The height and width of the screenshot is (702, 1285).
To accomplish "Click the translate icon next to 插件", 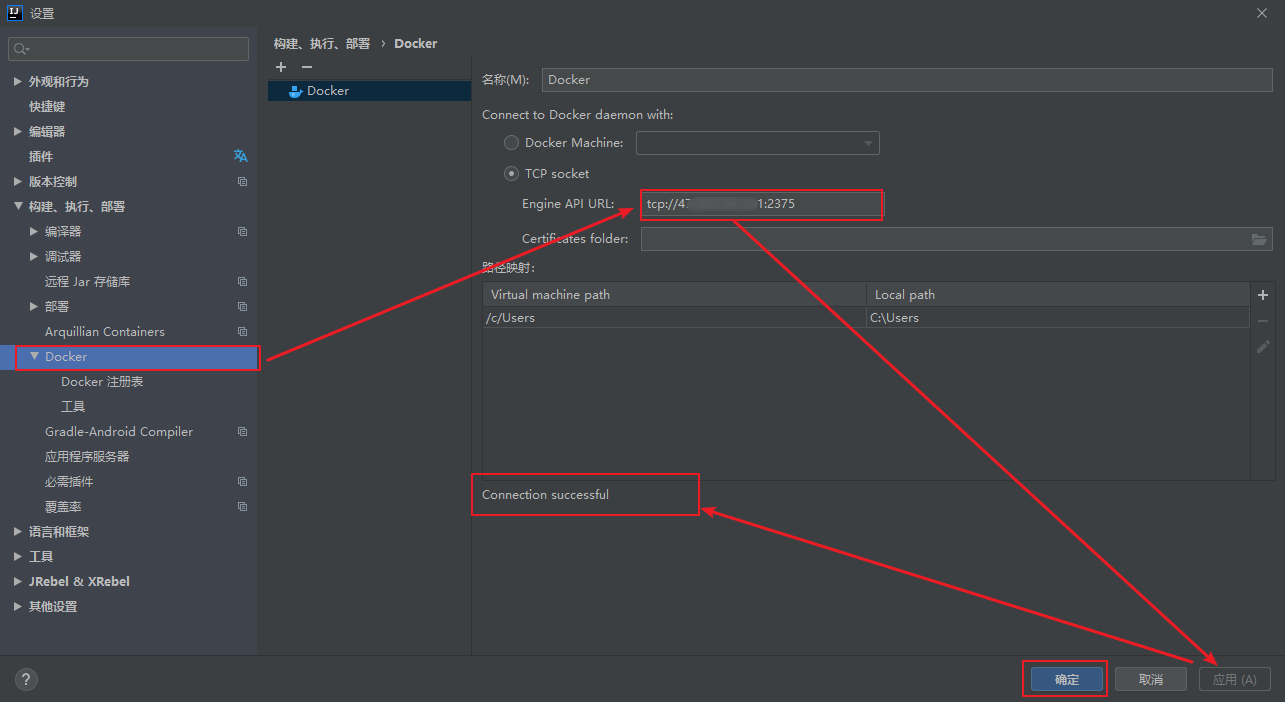I will pyautogui.click(x=240, y=156).
